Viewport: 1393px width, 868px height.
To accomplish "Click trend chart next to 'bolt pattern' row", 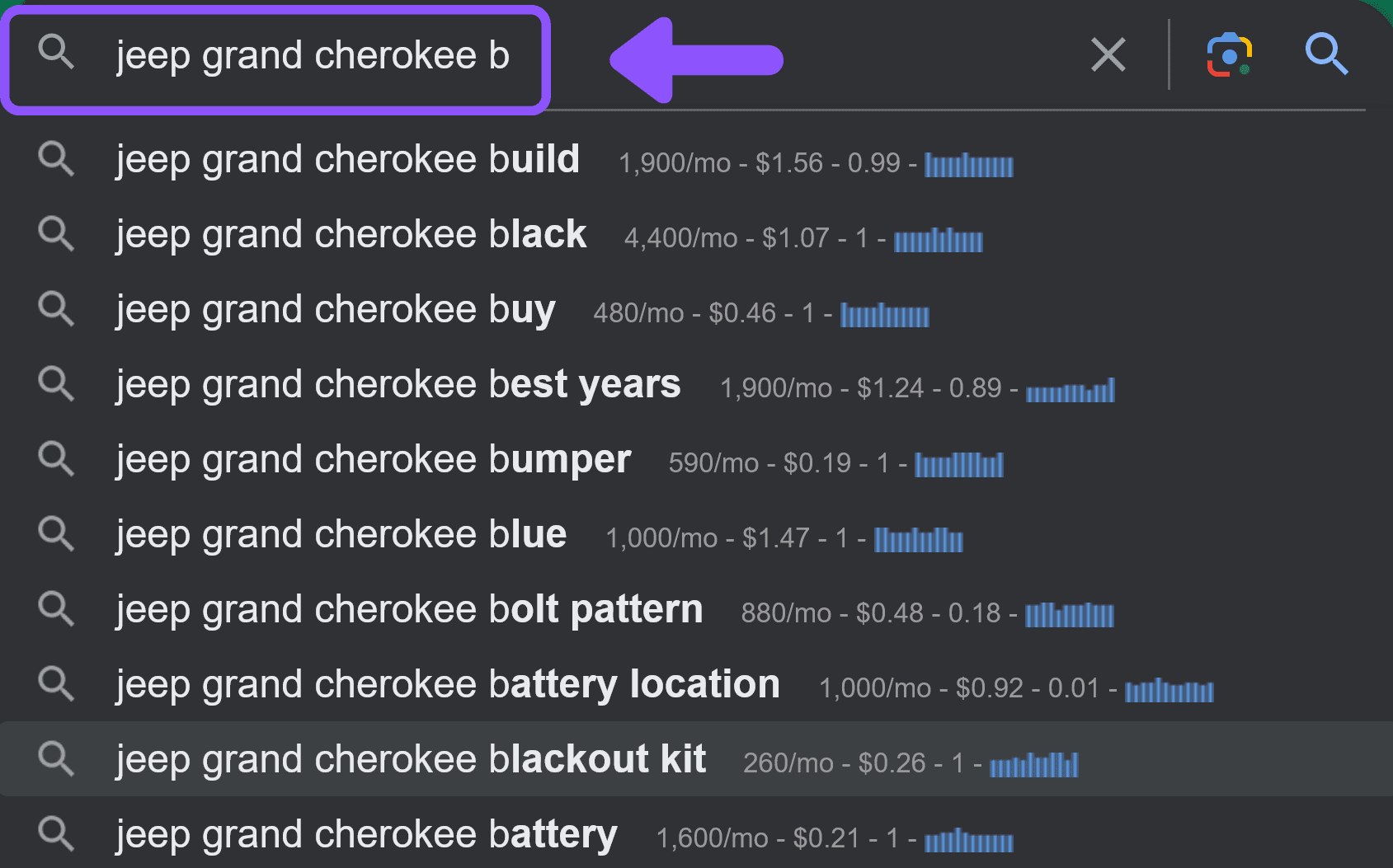I will [1070, 615].
